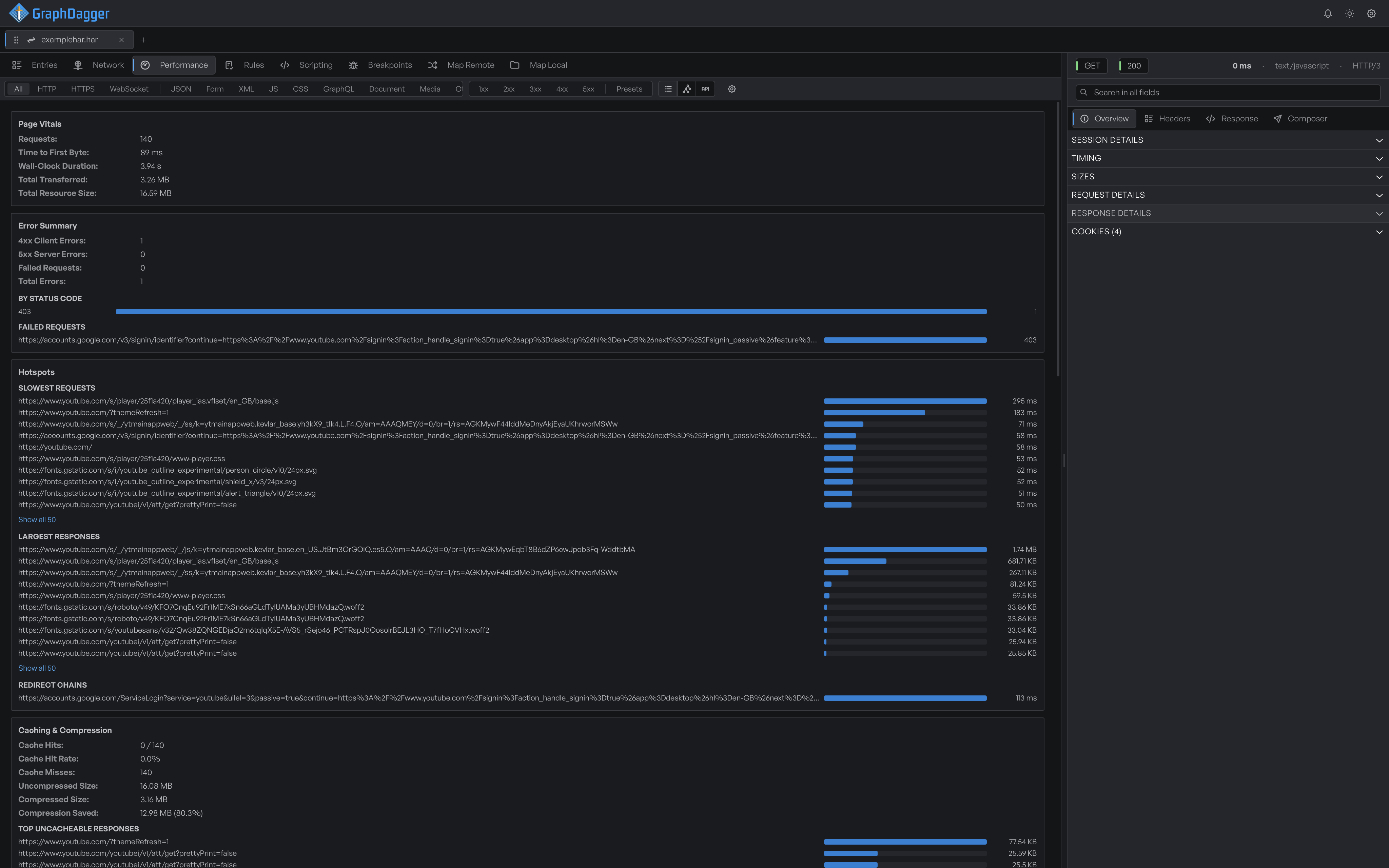Click the Entries list icon
The height and width of the screenshot is (868, 1389).
click(x=17, y=65)
